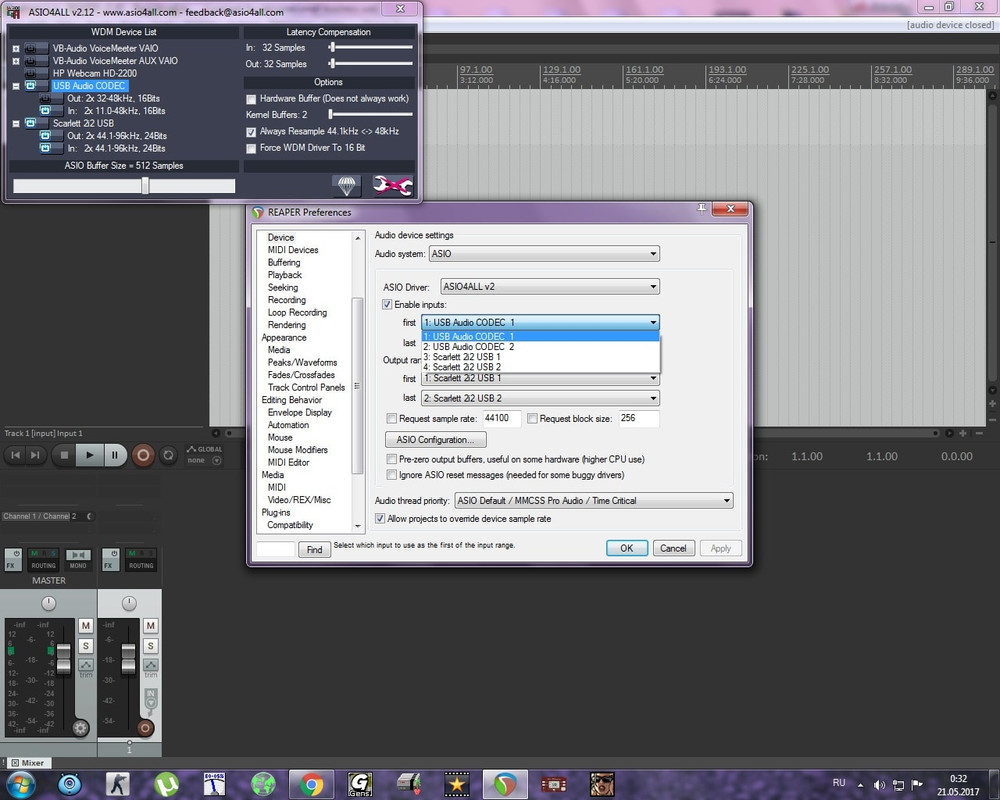
Task: Click the ASIO4ALL parachute load-defaults icon
Action: point(346,186)
